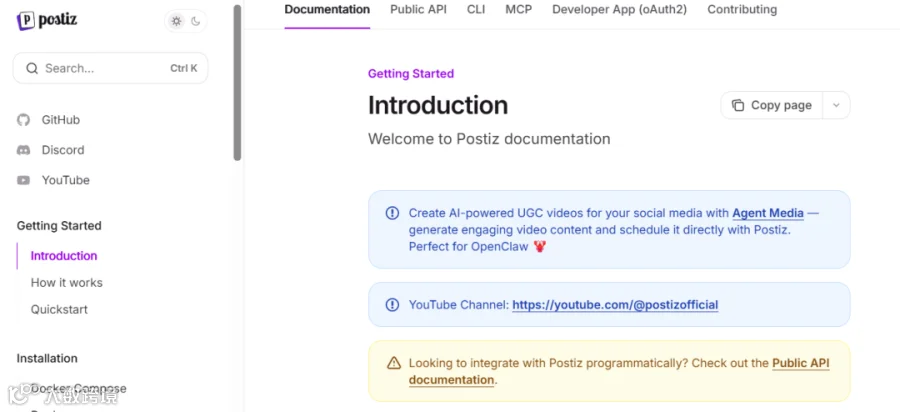Open the Developer App (oAuth2) tab
The image size is (900, 412).
pos(619,10)
